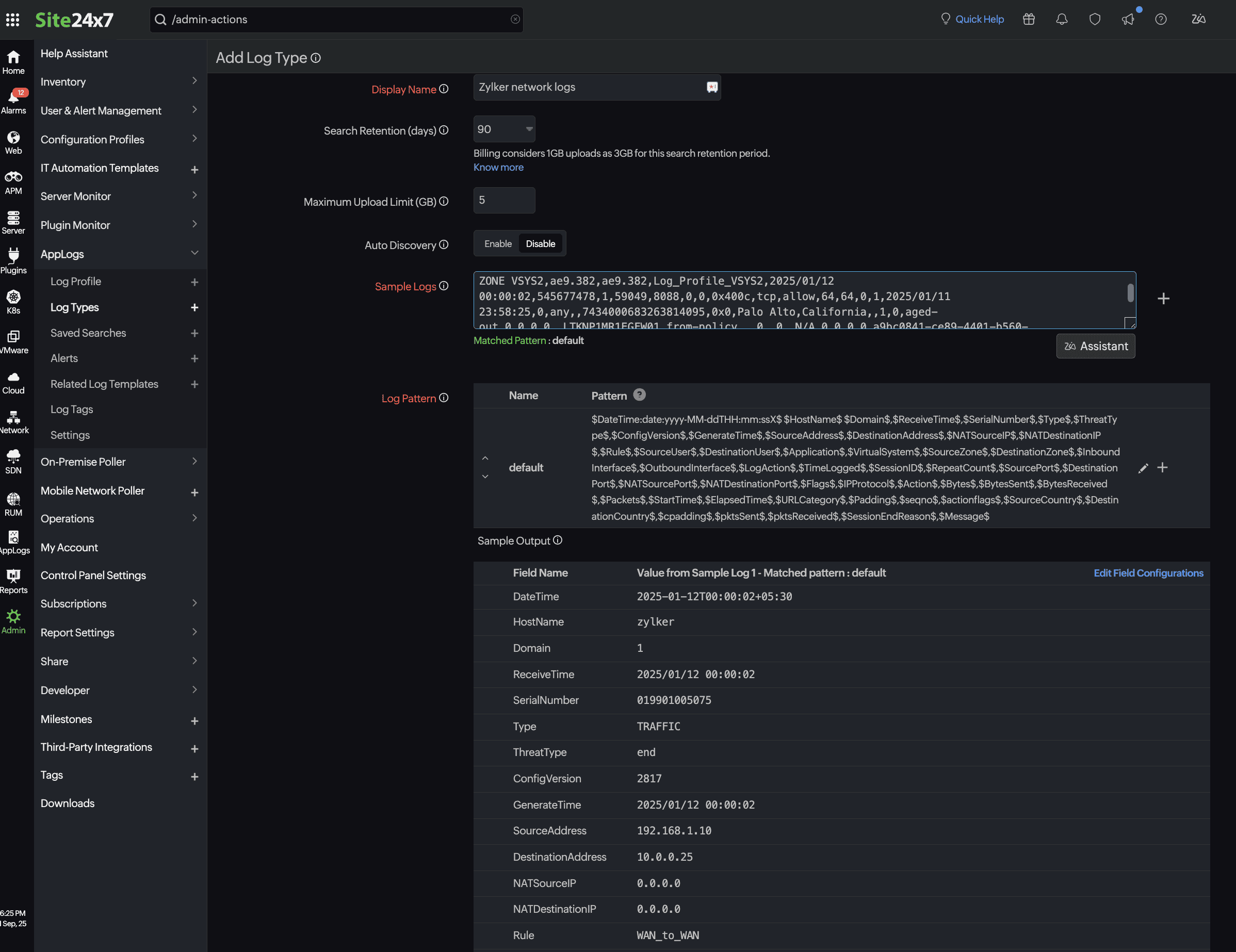The height and width of the screenshot is (952, 1236).
Task: Open Edit Field Configurations
Action: click(x=1148, y=573)
